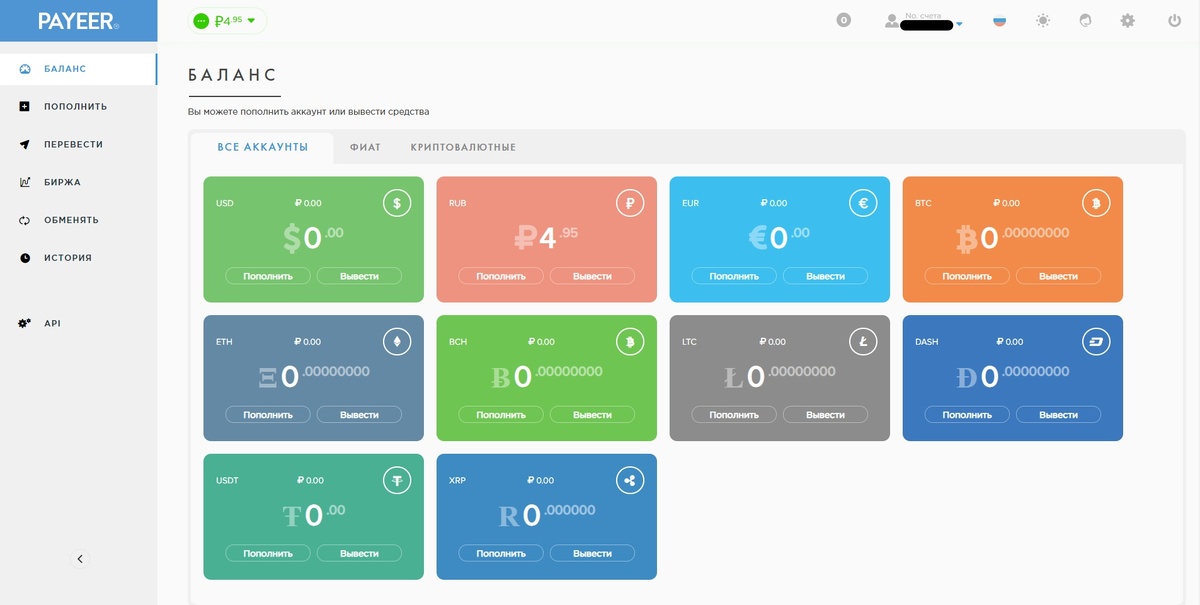Viewport: 1200px width, 605px height.
Task: Click the LTC litecoin icon
Action: (863, 342)
